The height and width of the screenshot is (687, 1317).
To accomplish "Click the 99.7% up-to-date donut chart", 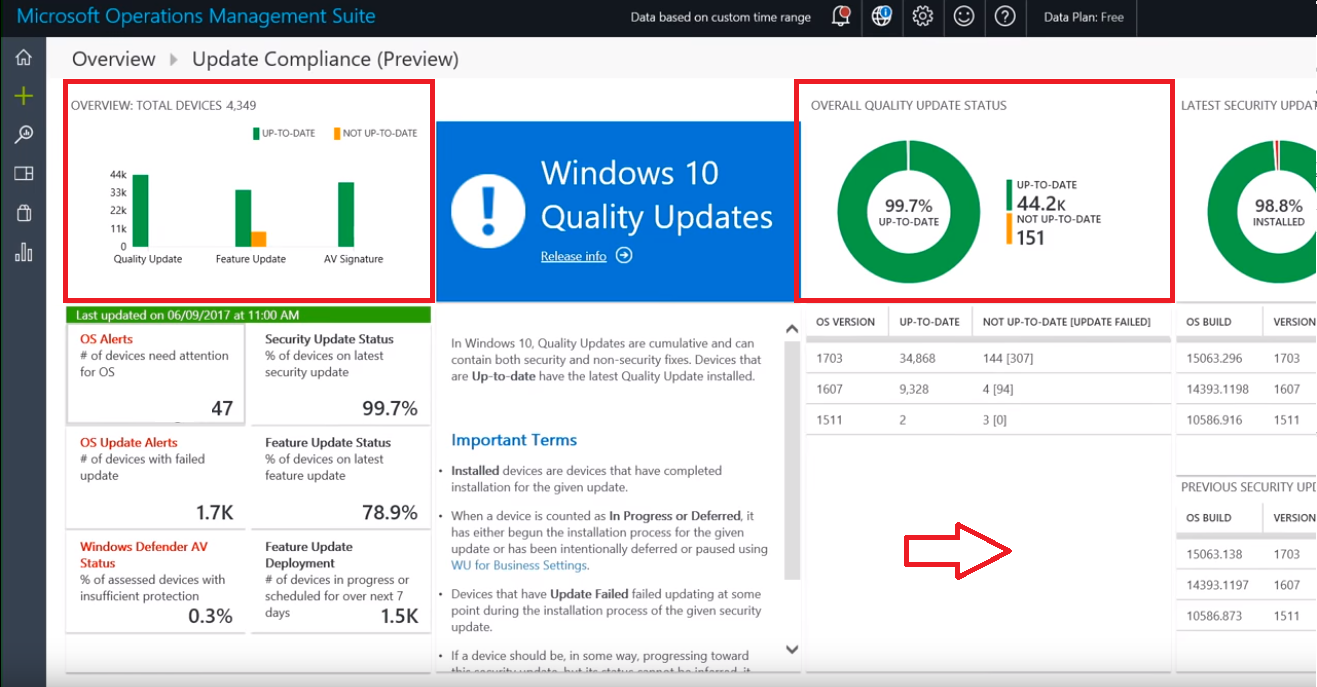I will click(908, 213).
